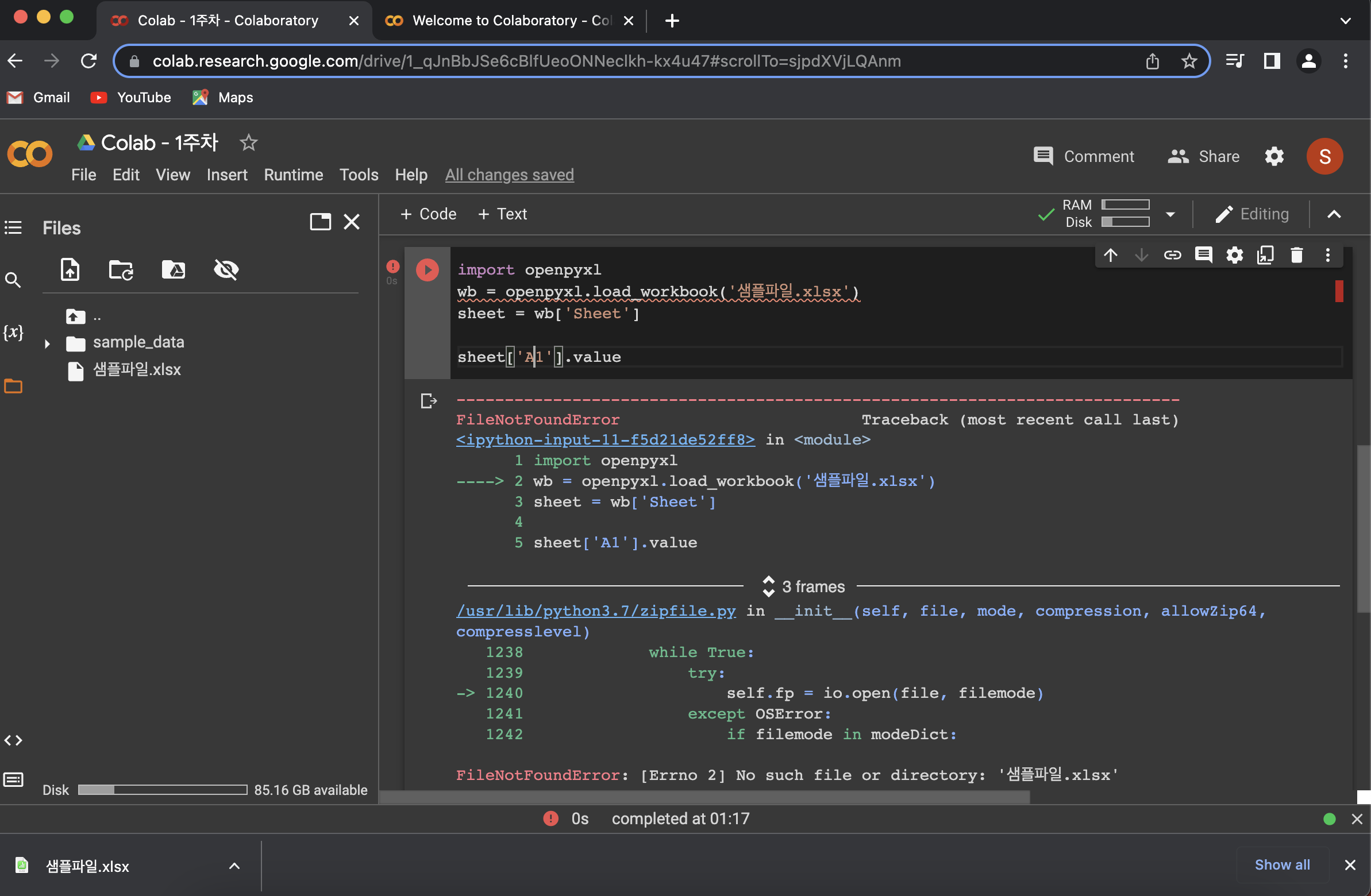Open the Insert menu

coord(227,175)
